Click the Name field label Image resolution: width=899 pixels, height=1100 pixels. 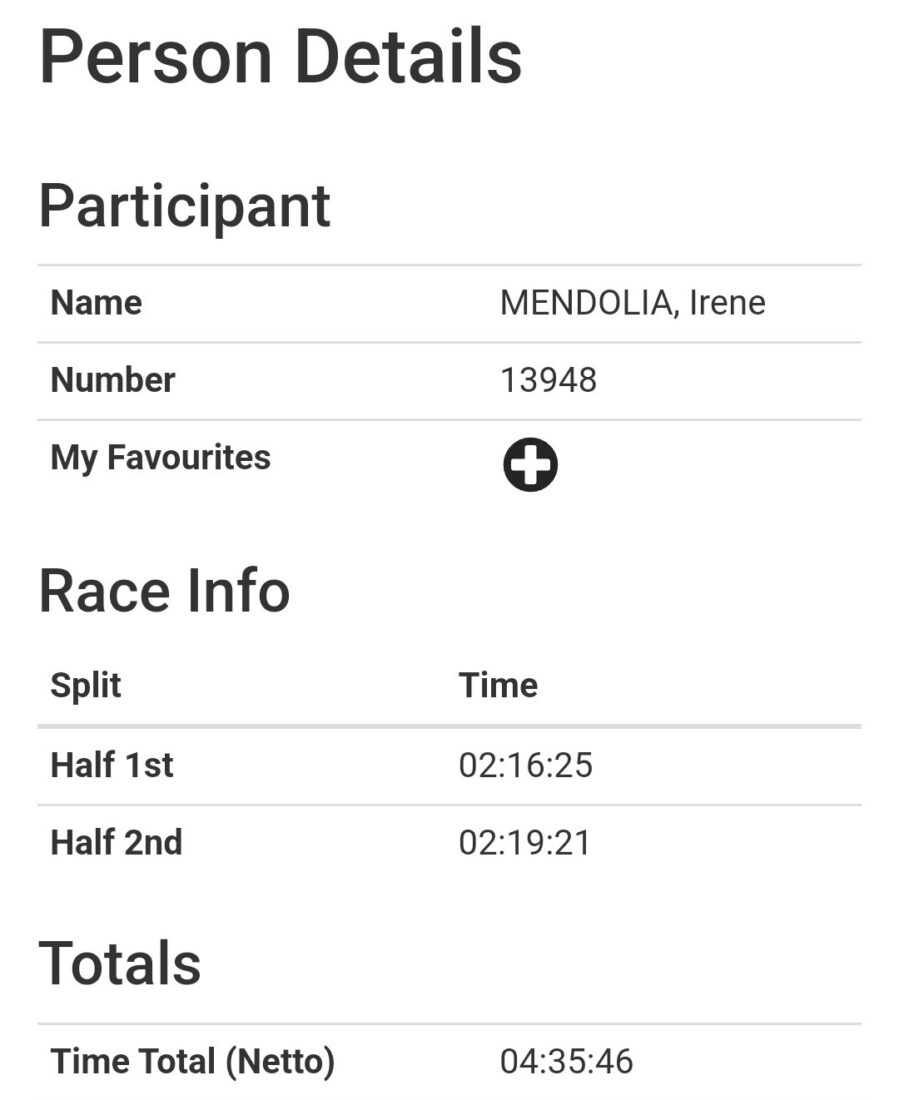pyautogui.click(x=96, y=303)
